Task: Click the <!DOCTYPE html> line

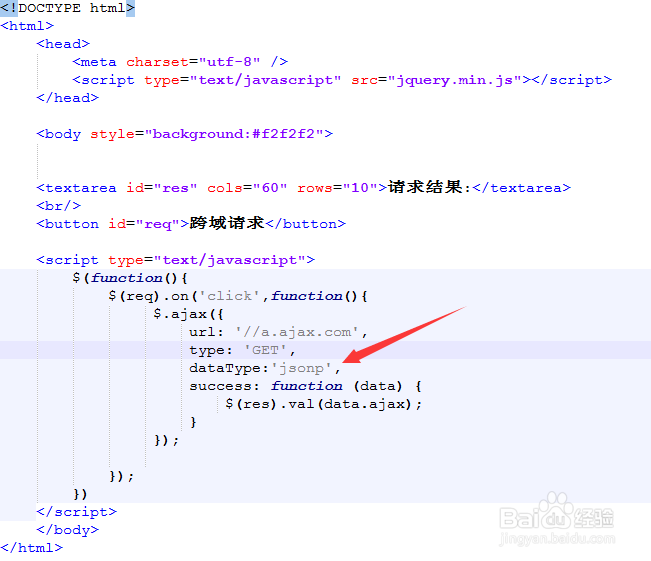Action: tap(67, 8)
